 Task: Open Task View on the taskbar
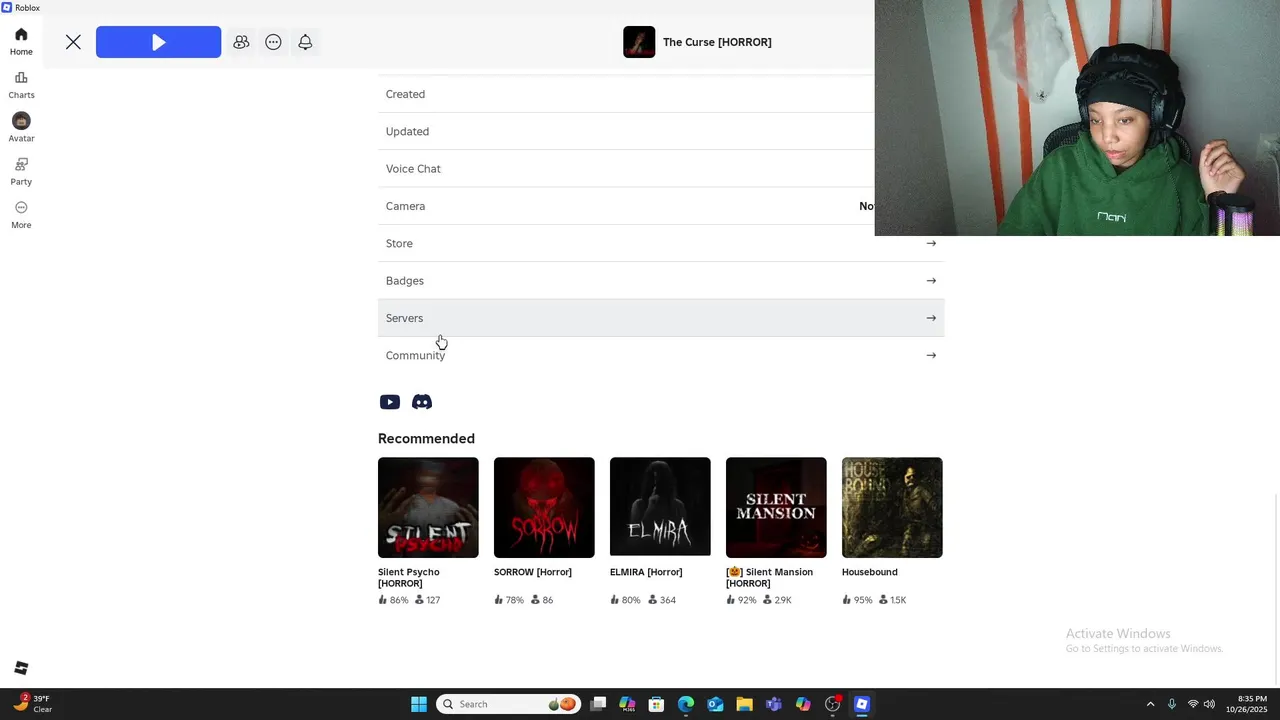(x=598, y=704)
